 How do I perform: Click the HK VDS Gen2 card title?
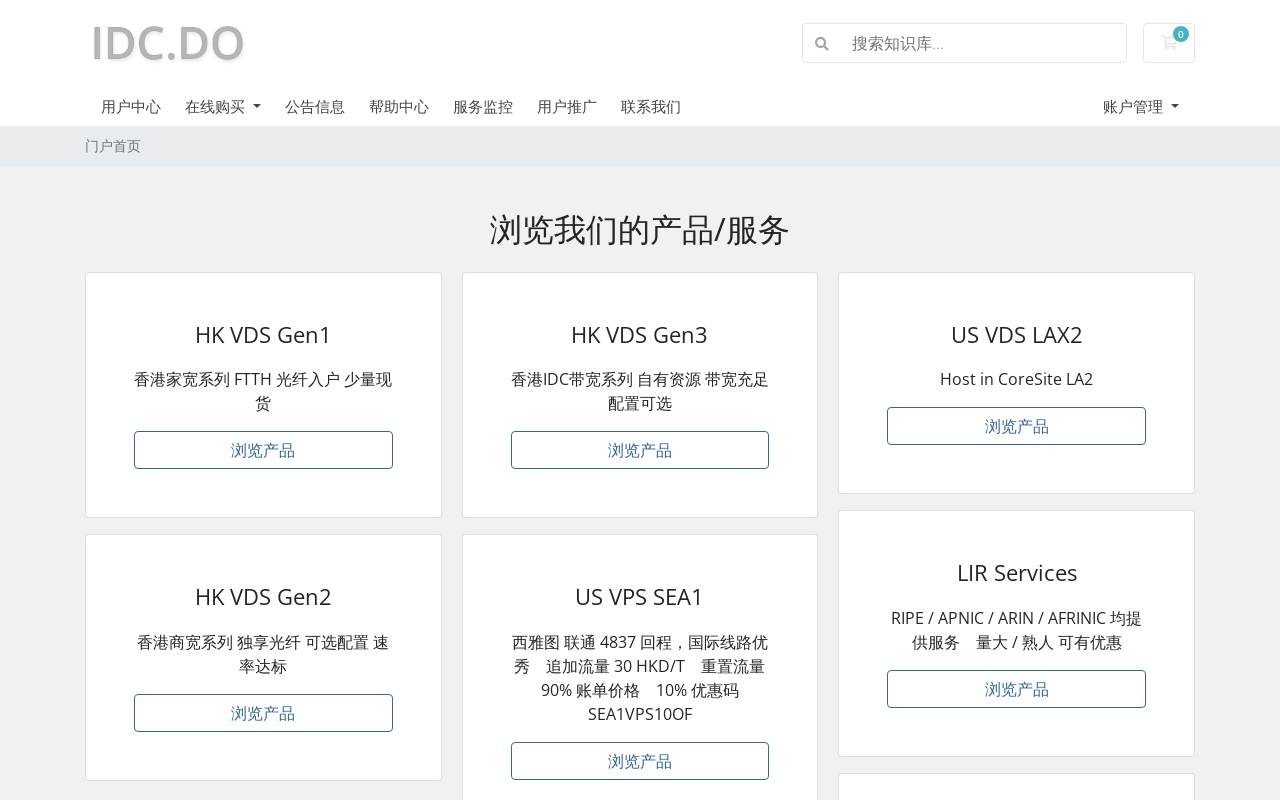[263, 597]
